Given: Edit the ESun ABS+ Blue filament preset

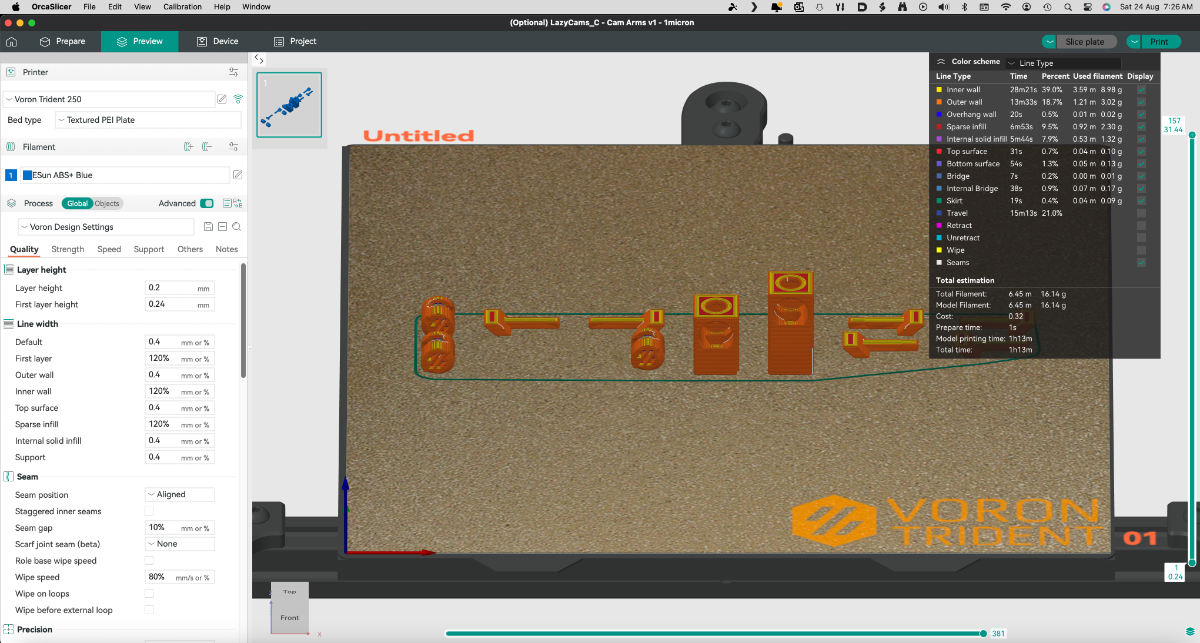Looking at the screenshot, I should pyautogui.click(x=237, y=175).
